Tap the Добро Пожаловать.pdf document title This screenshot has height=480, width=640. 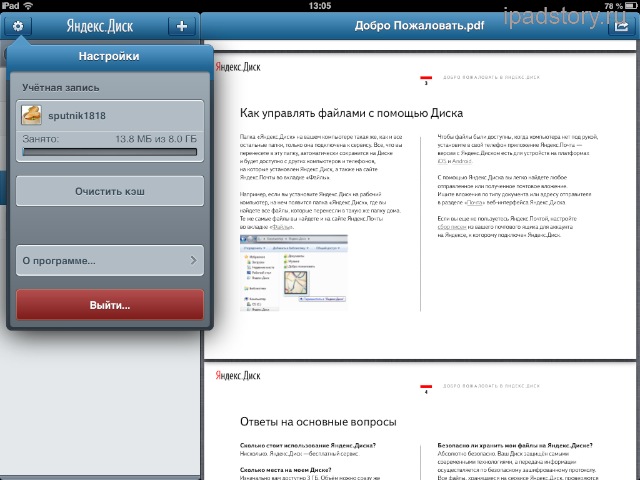click(x=419, y=26)
